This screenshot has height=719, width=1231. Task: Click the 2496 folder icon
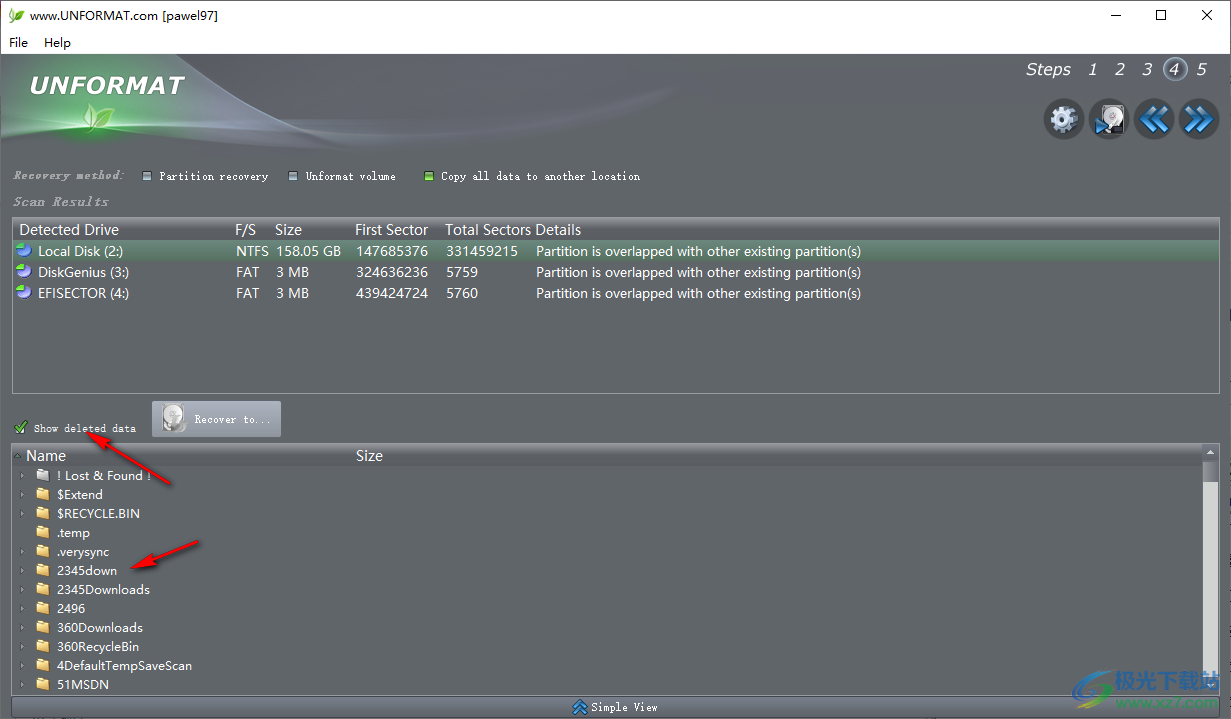(x=42, y=608)
